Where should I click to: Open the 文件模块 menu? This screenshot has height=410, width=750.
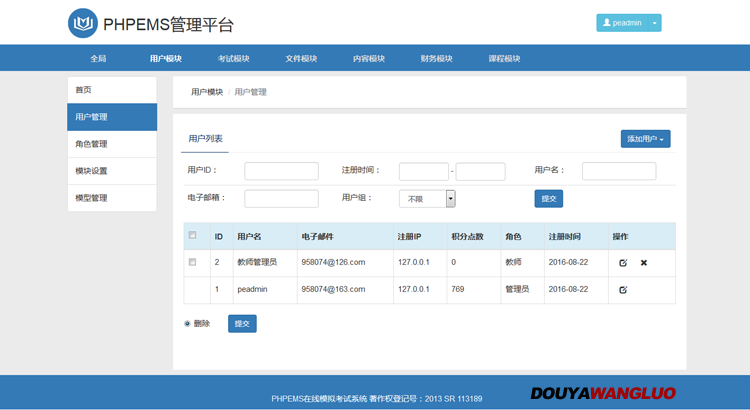point(301,58)
